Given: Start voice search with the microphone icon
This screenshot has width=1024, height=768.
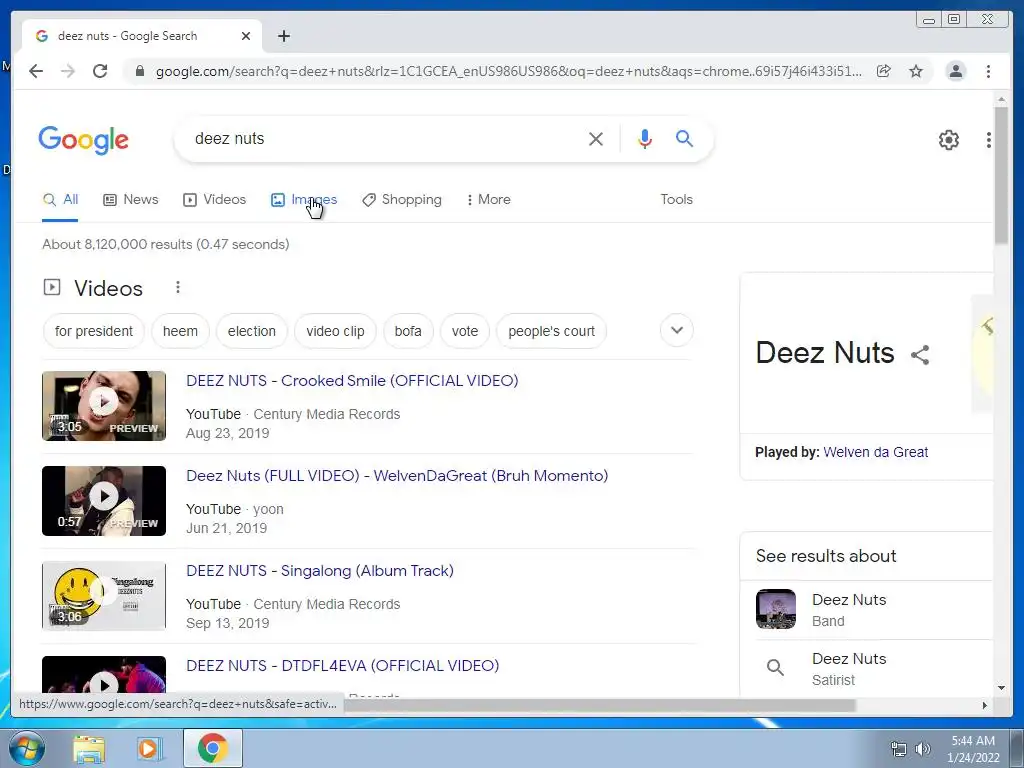Looking at the screenshot, I should 645,138.
